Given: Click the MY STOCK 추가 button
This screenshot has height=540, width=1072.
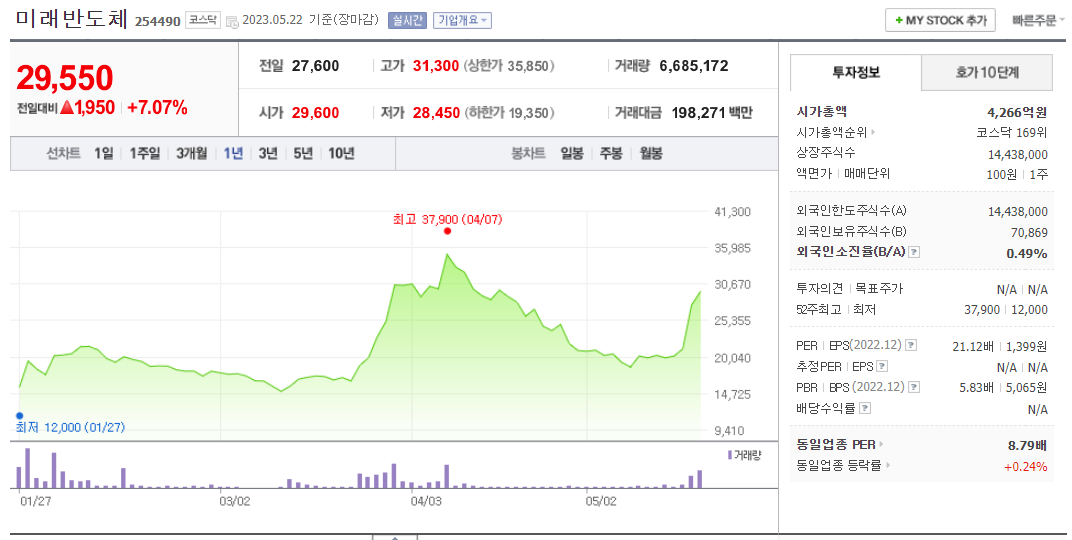Looking at the screenshot, I should 940,21.
